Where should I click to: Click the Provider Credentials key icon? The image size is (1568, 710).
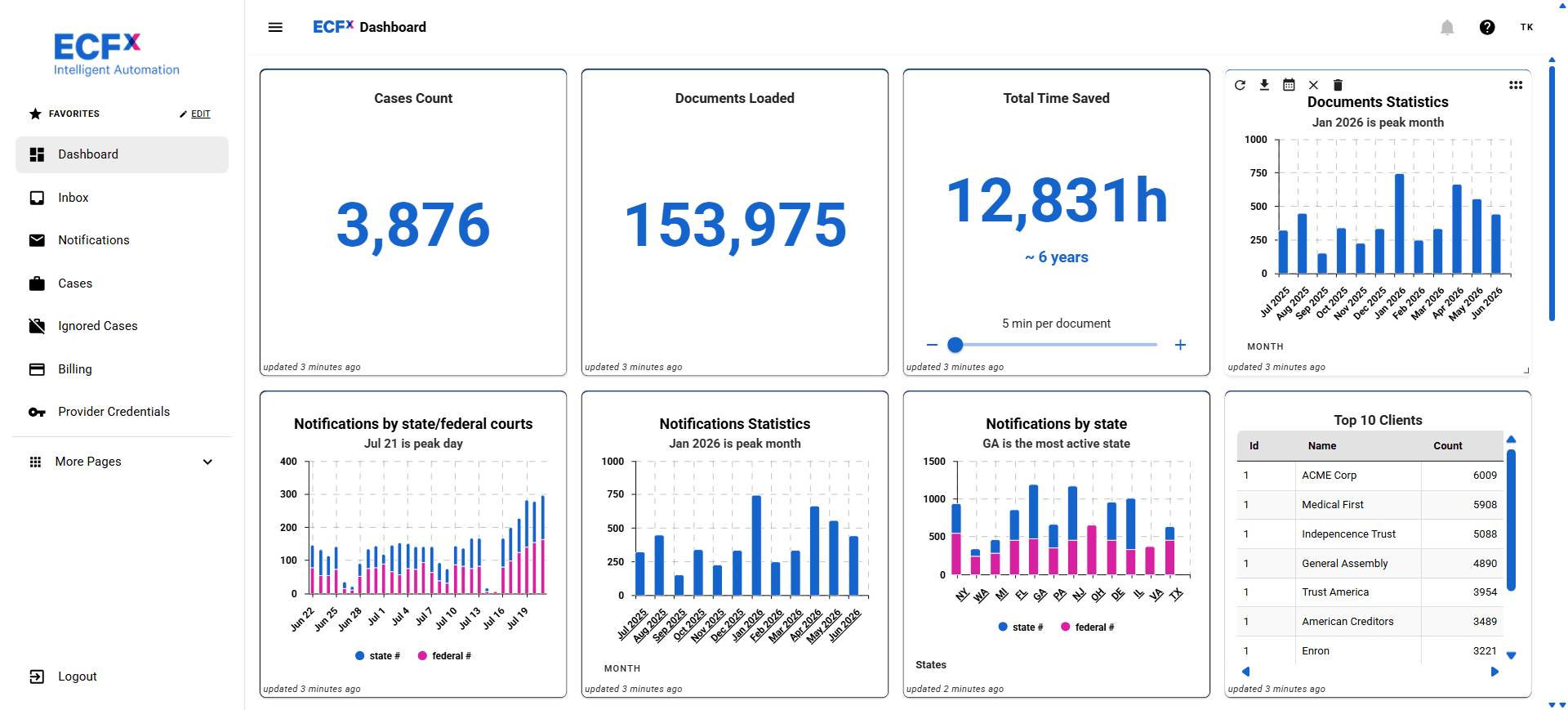[37, 412]
